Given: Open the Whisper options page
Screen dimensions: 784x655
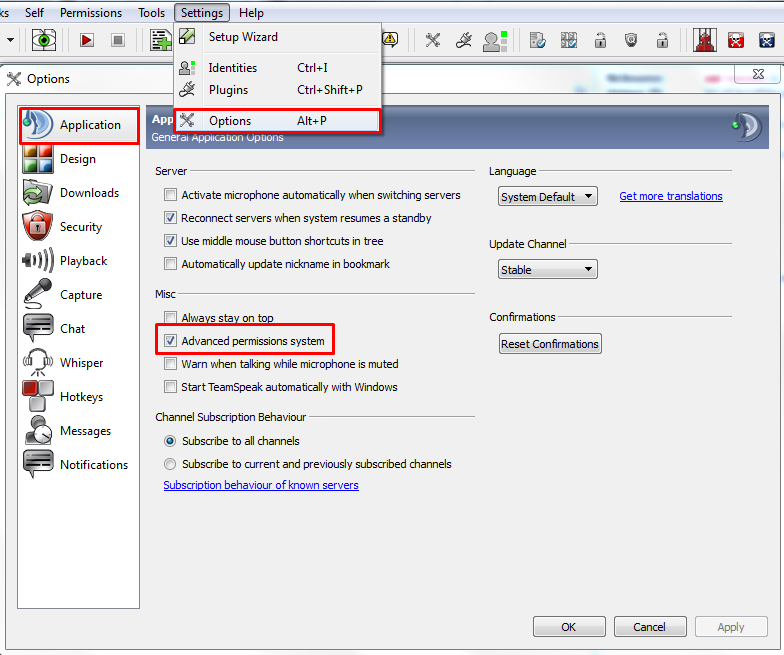Looking at the screenshot, I should 79,363.
